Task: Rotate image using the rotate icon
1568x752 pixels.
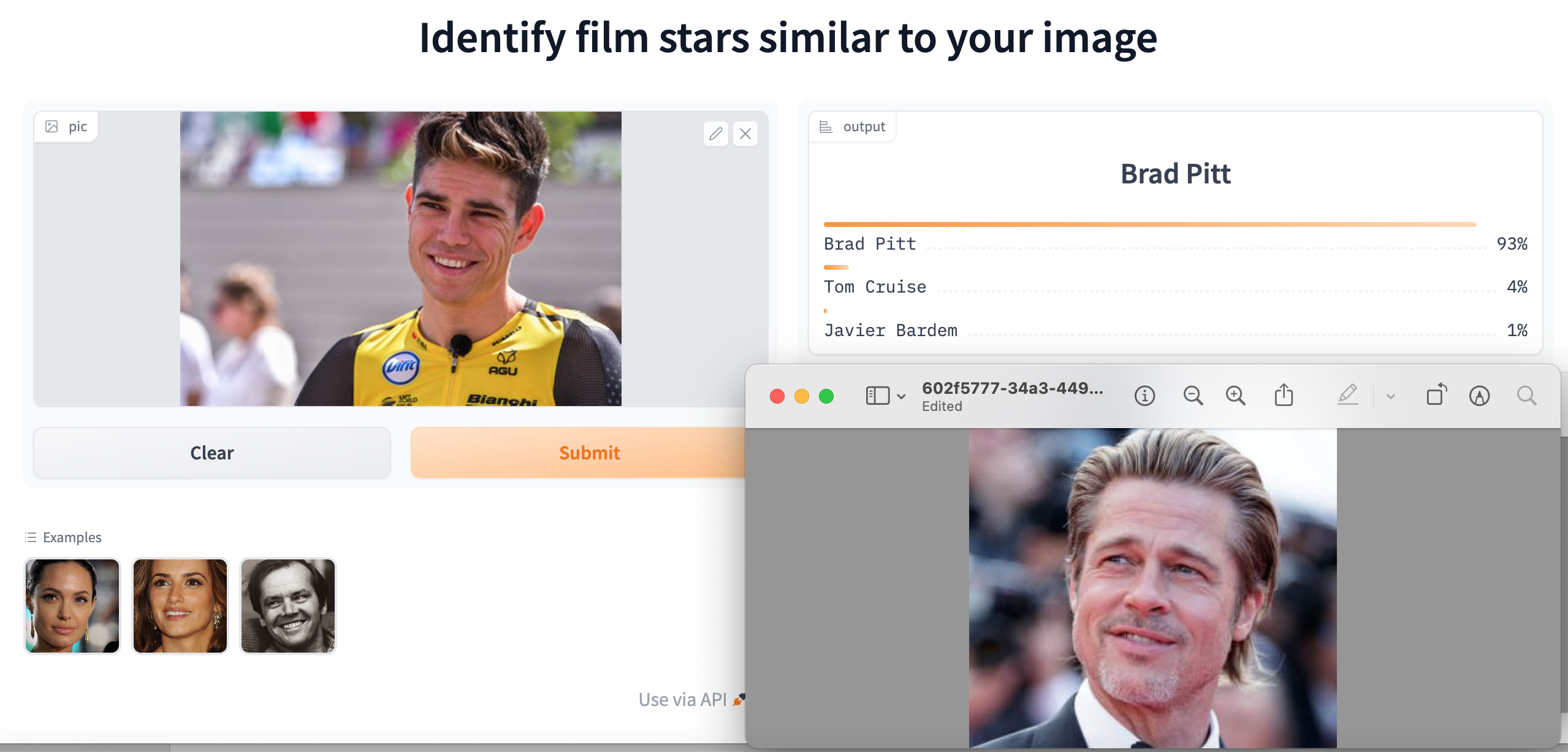Action: 1436,396
